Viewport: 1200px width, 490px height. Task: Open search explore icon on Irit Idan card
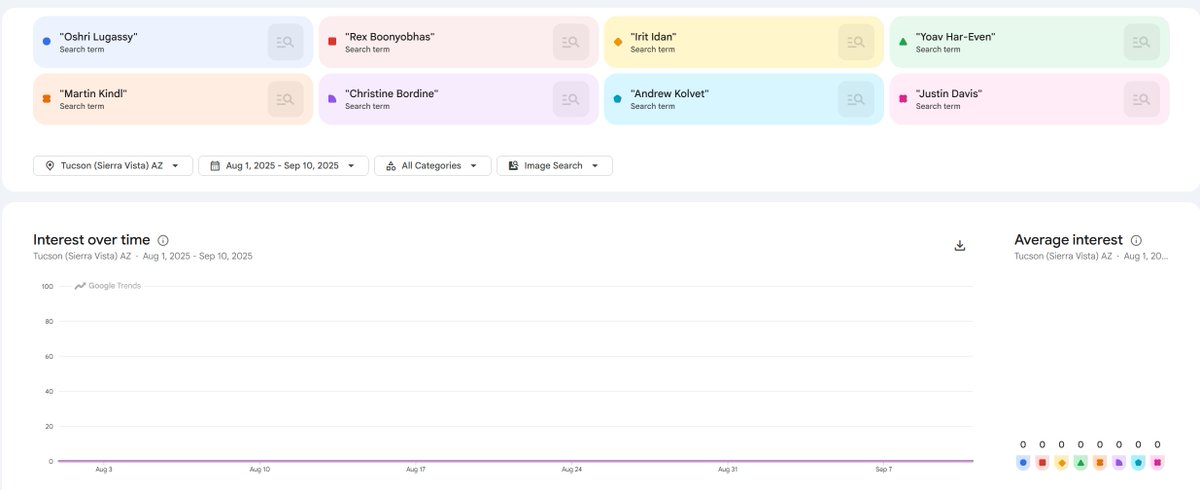click(x=855, y=42)
